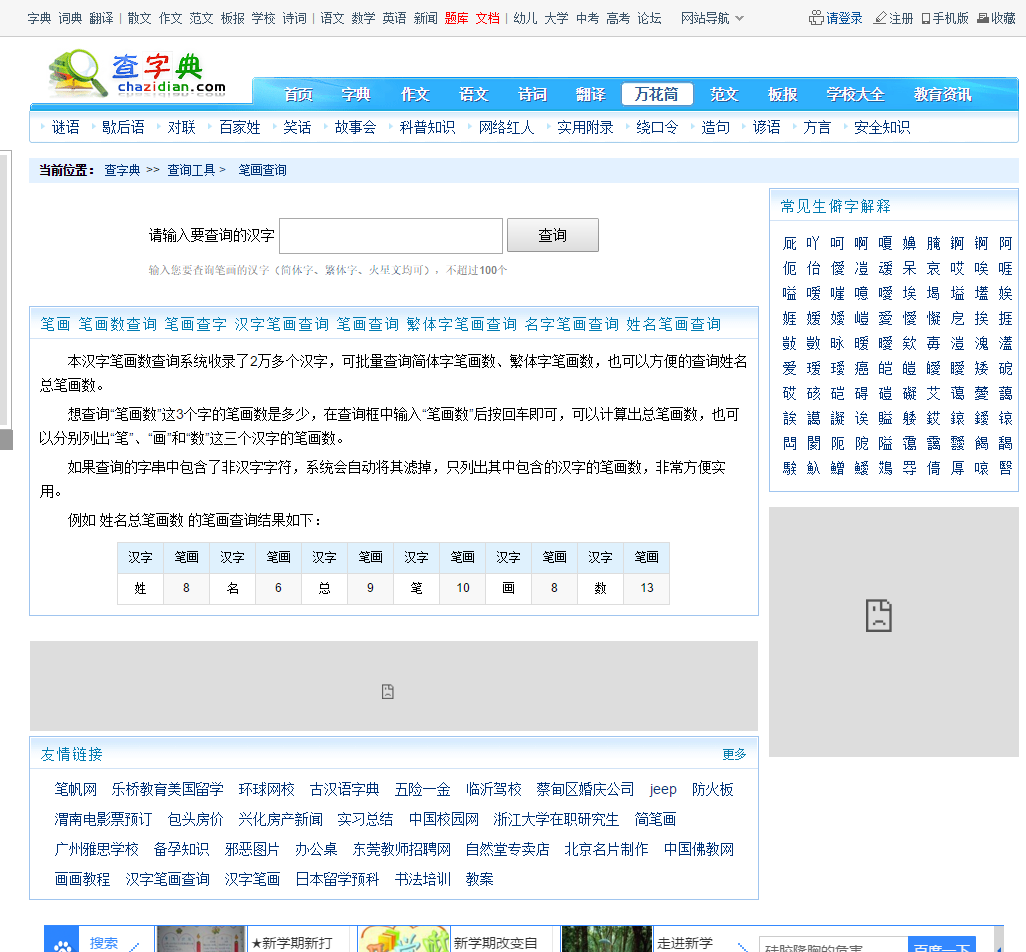
Task: Switch to the 字典 main navigation tab
Action: [x=356, y=94]
